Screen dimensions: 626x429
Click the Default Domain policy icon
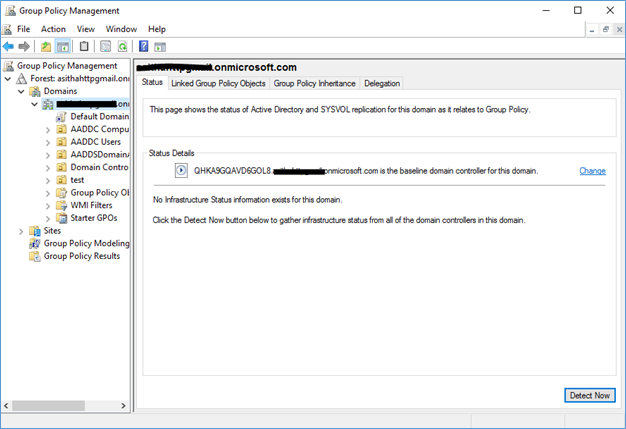tap(61, 117)
